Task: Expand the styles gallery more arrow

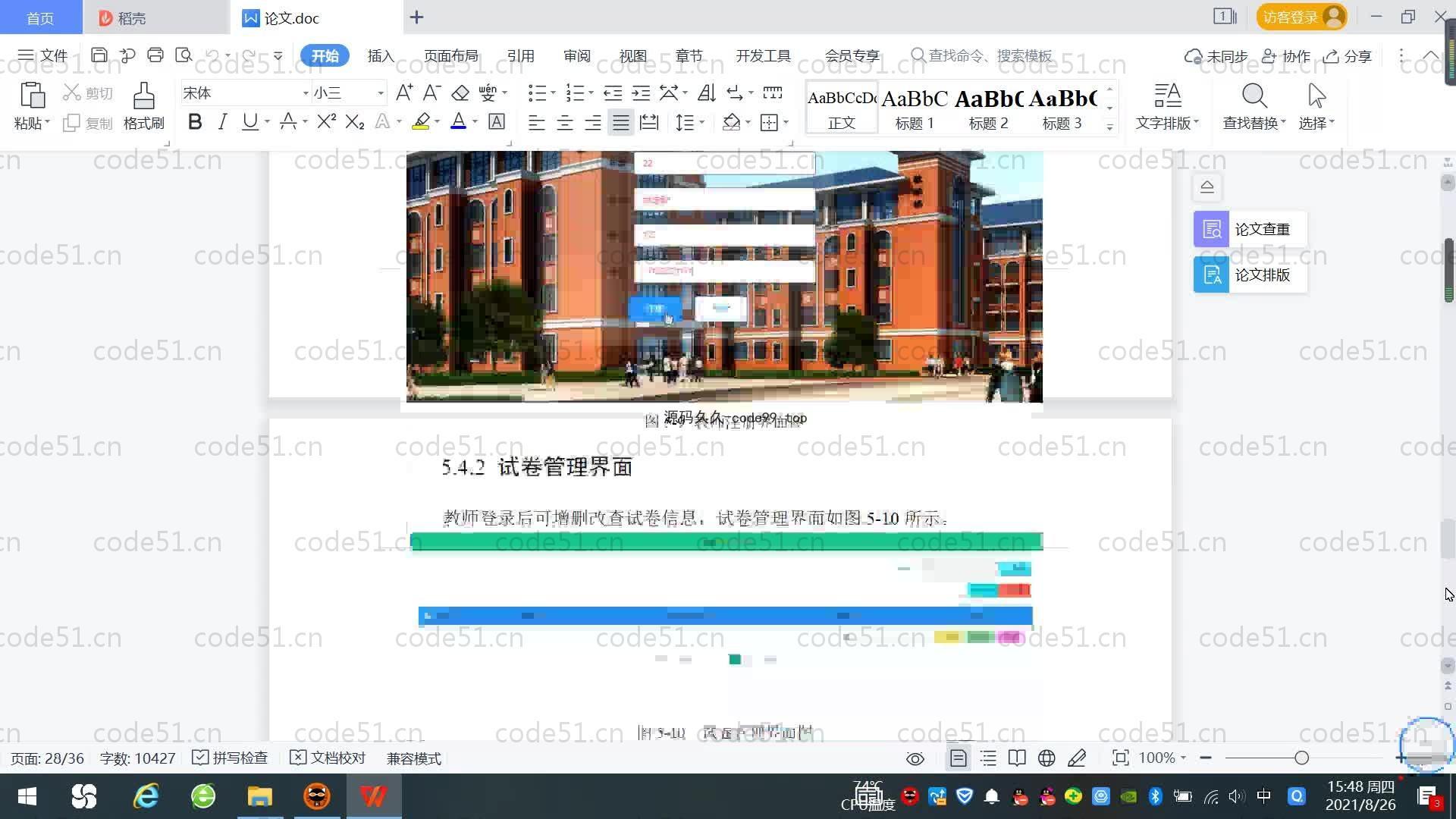Action: 1110,127
